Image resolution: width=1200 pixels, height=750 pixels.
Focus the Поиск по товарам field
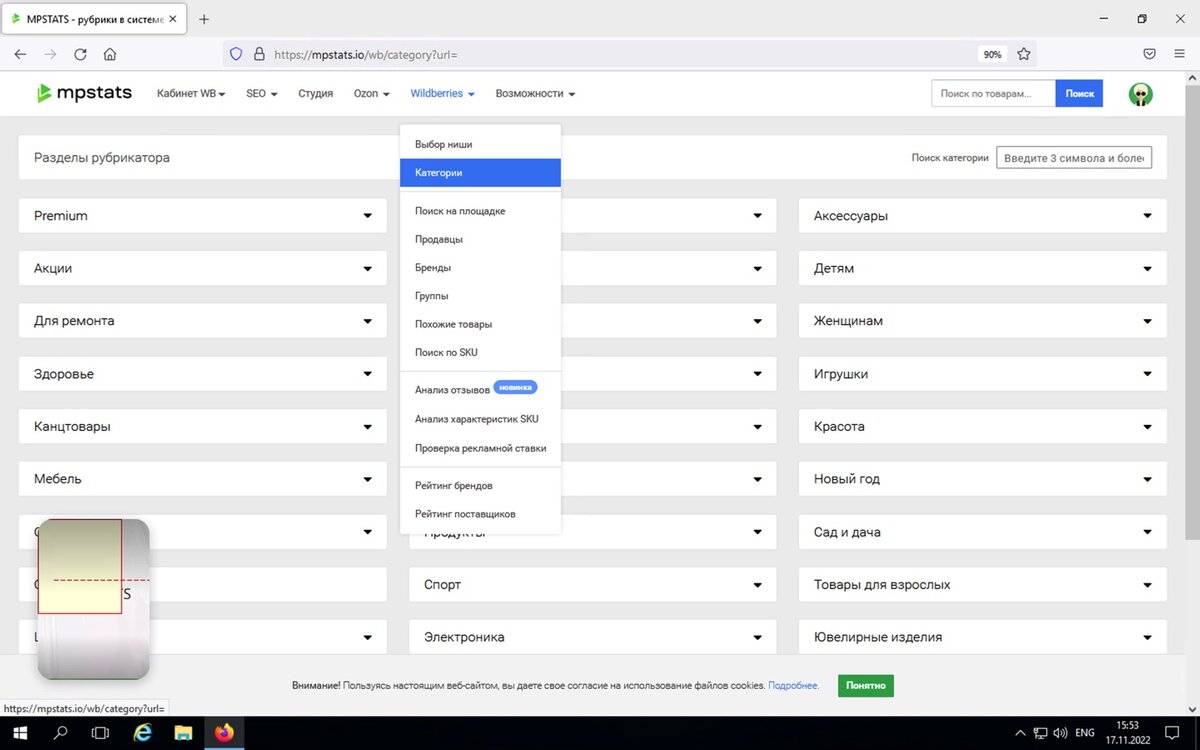[994, 94]
